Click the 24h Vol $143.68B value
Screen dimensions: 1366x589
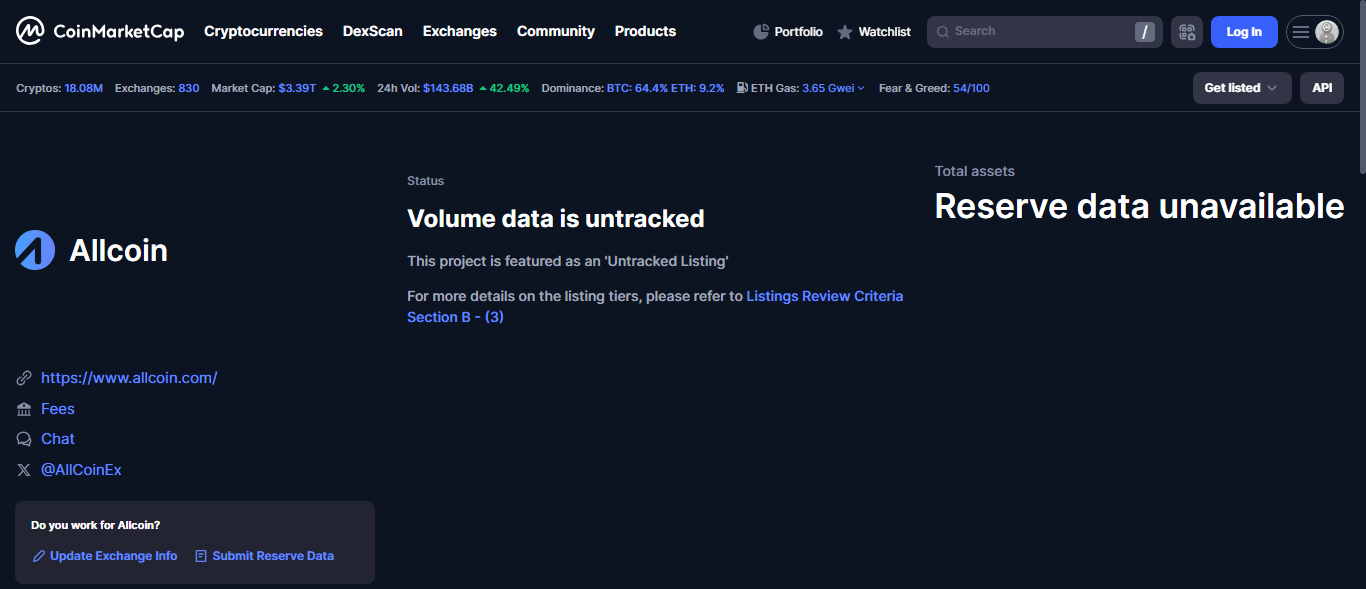click(x=448, y=88)
